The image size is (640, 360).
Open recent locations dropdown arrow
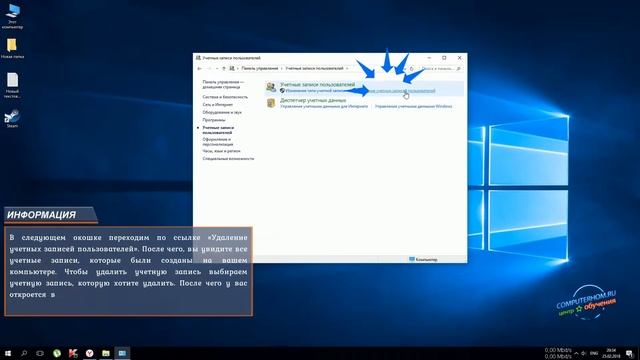point(217,69)
